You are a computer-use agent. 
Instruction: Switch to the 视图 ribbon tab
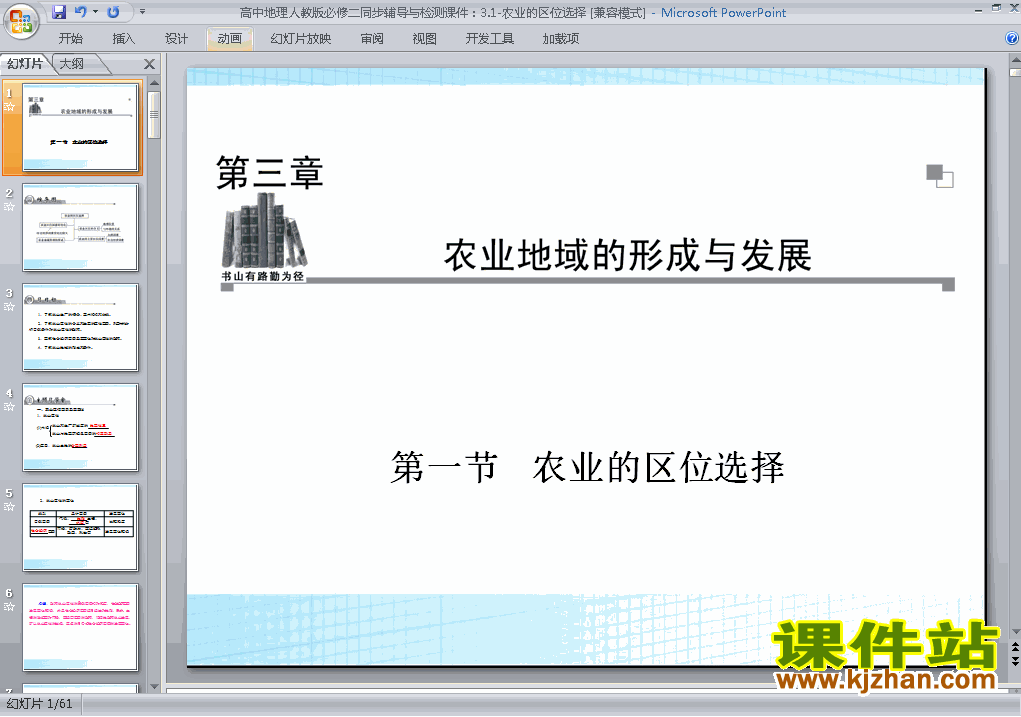(424, 39)
